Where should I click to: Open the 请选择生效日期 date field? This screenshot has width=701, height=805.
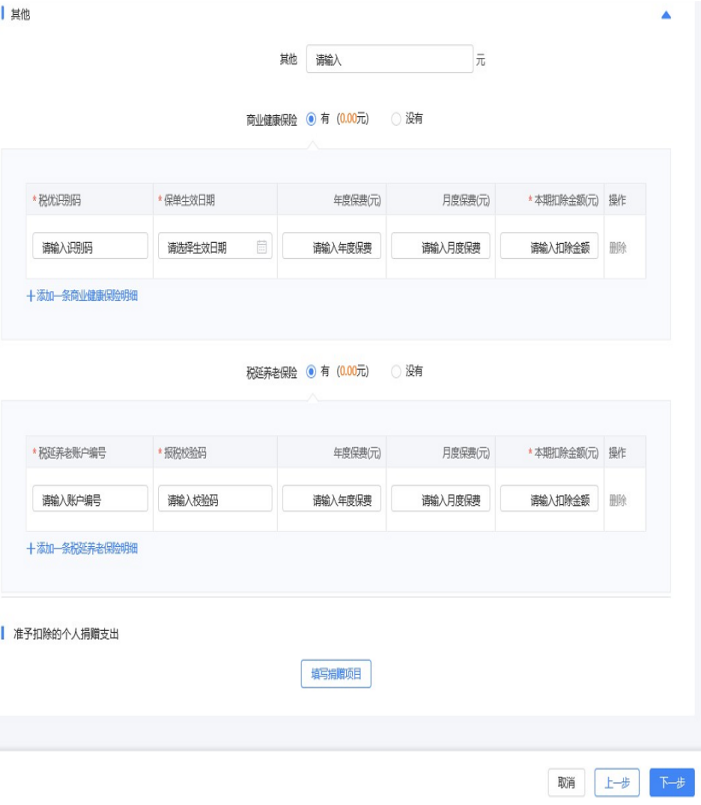(205, 247)
